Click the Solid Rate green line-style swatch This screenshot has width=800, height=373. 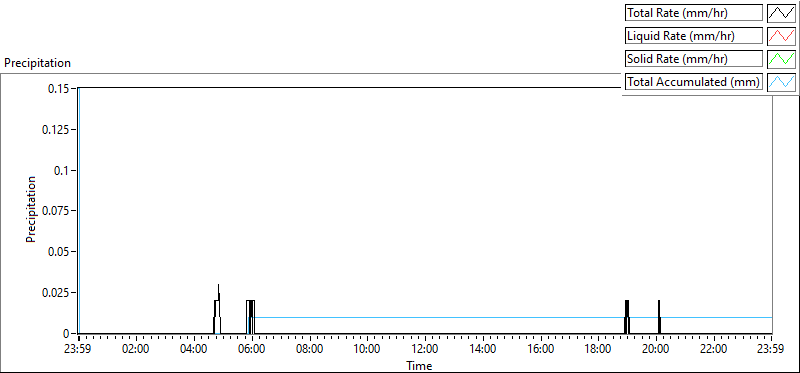tap(781, 58)
